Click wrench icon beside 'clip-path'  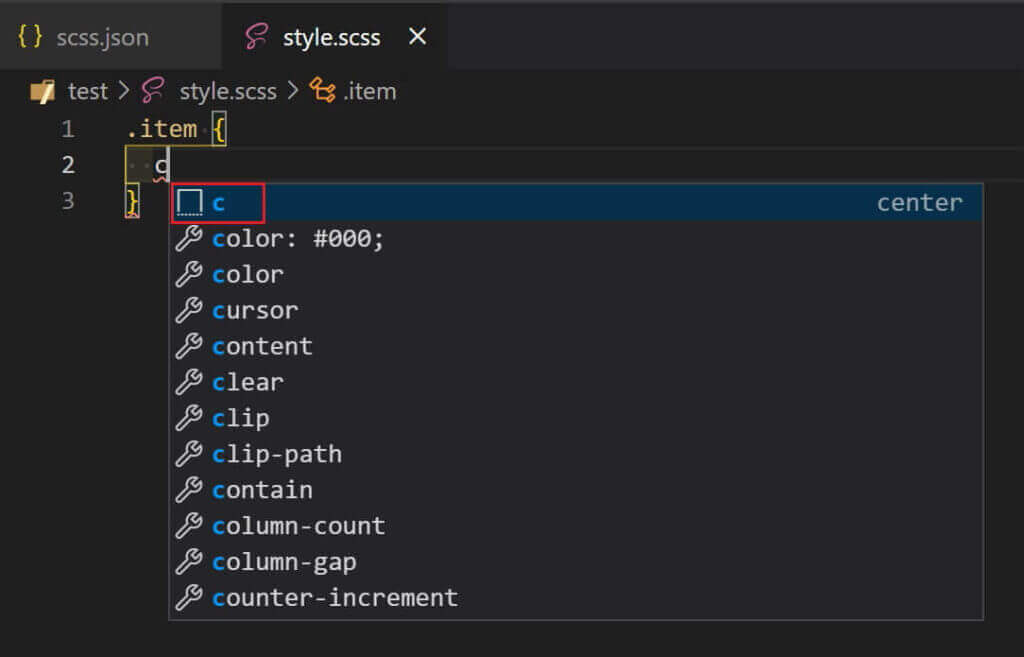point(189,454)
